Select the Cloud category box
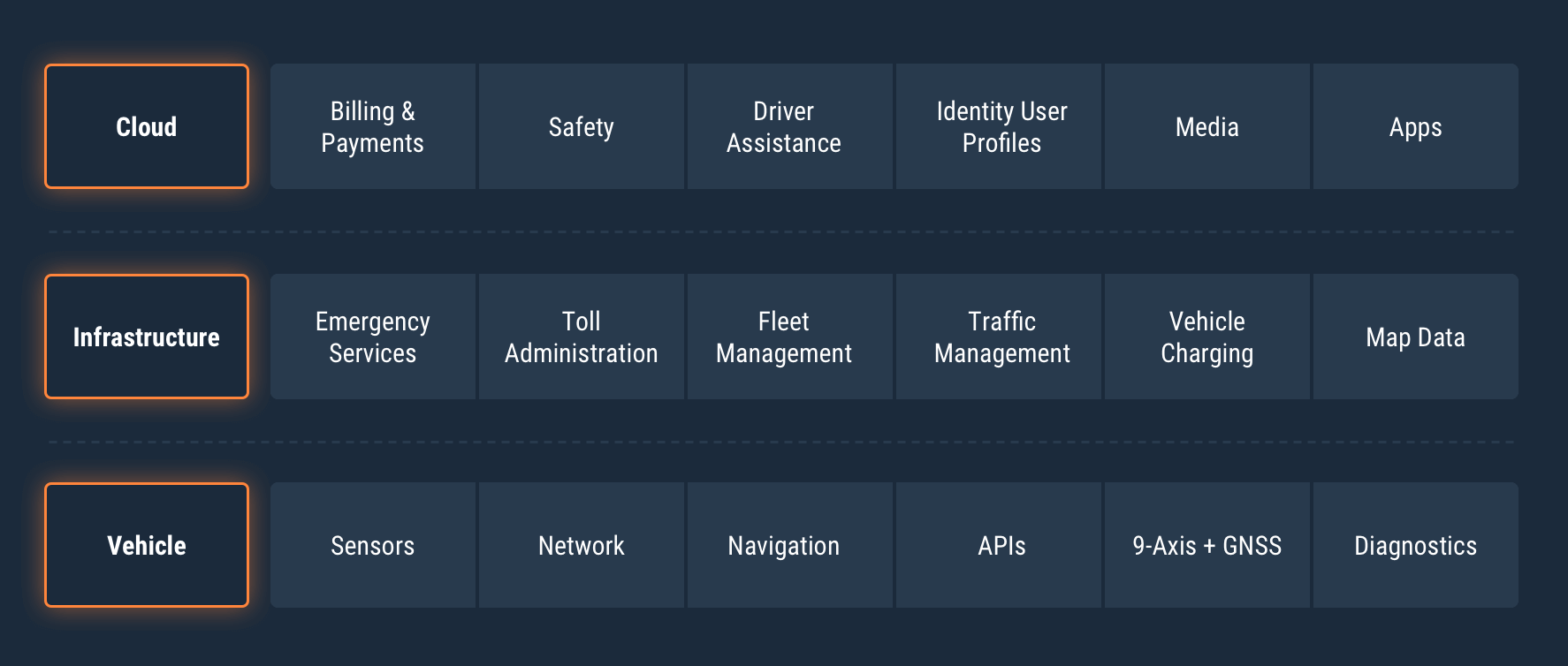The height and width of the screenshot is (666, 1568). point(147,126)
